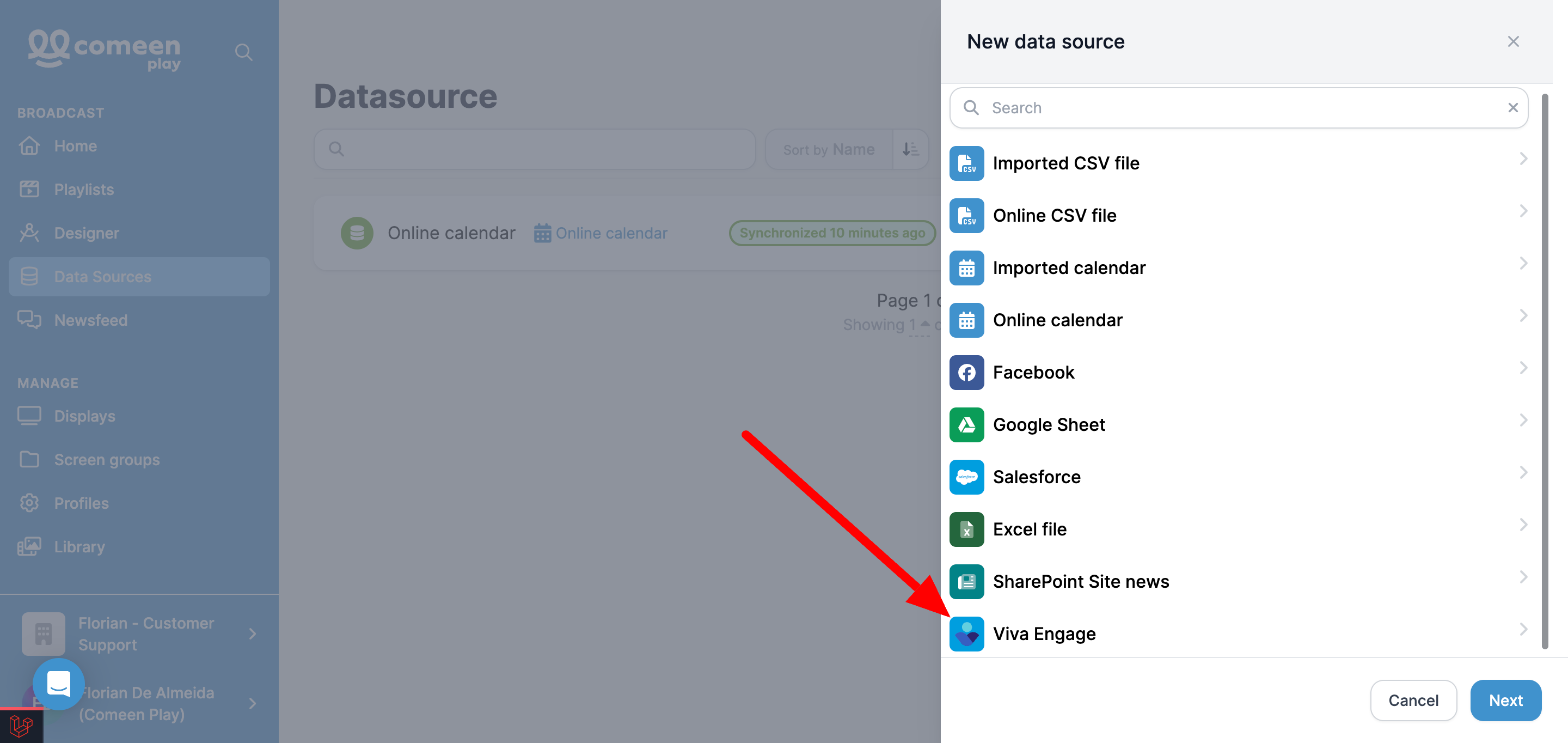Expand Facebook row chevron
Viewport: 1568px width, 743px height.
pyautogui.click(x=1523, y=368)
